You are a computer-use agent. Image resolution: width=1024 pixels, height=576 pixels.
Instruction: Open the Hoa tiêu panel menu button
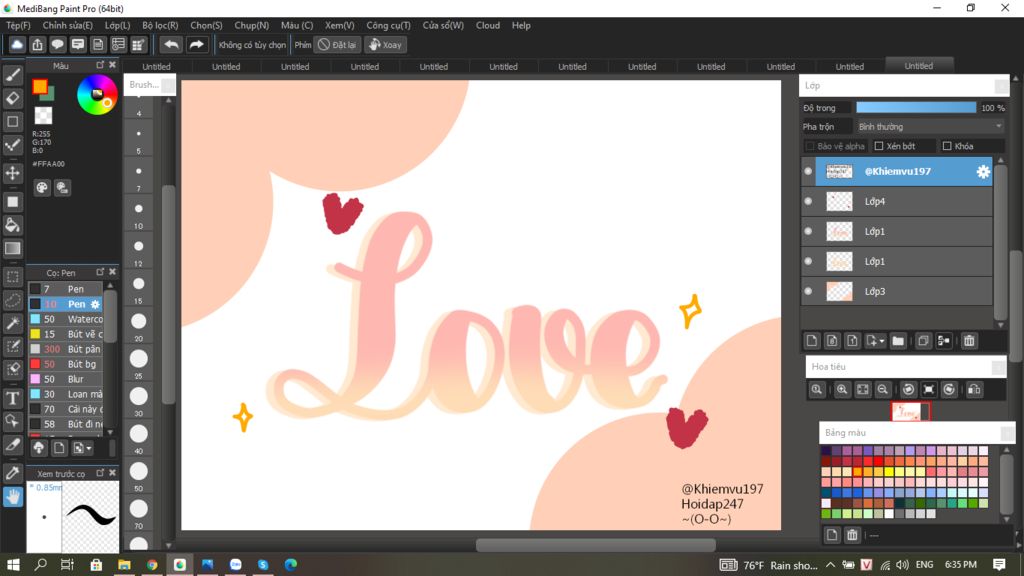tap(999, 367)
